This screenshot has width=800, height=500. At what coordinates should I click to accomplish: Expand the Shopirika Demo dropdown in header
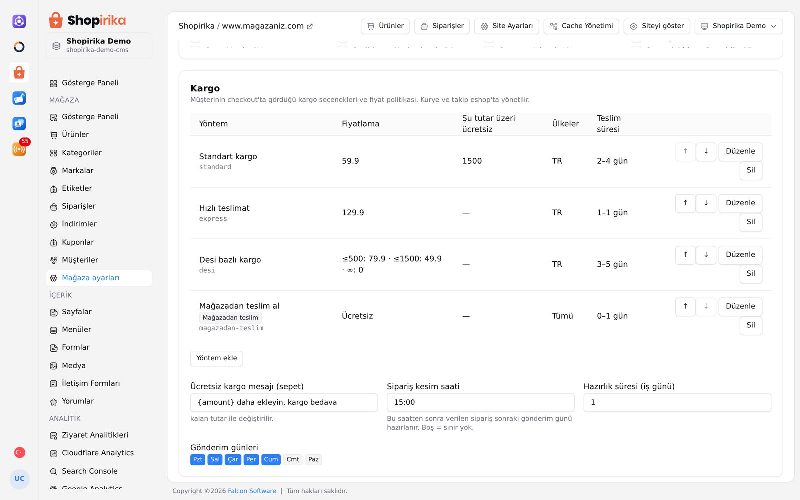point(738,26)
